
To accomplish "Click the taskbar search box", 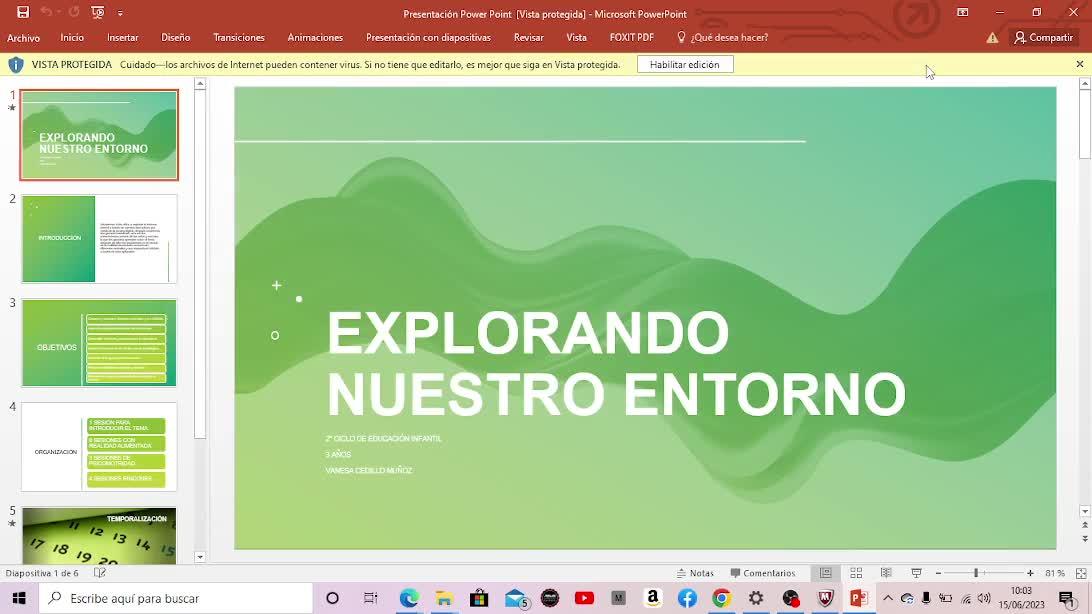I will click(176, 598).
